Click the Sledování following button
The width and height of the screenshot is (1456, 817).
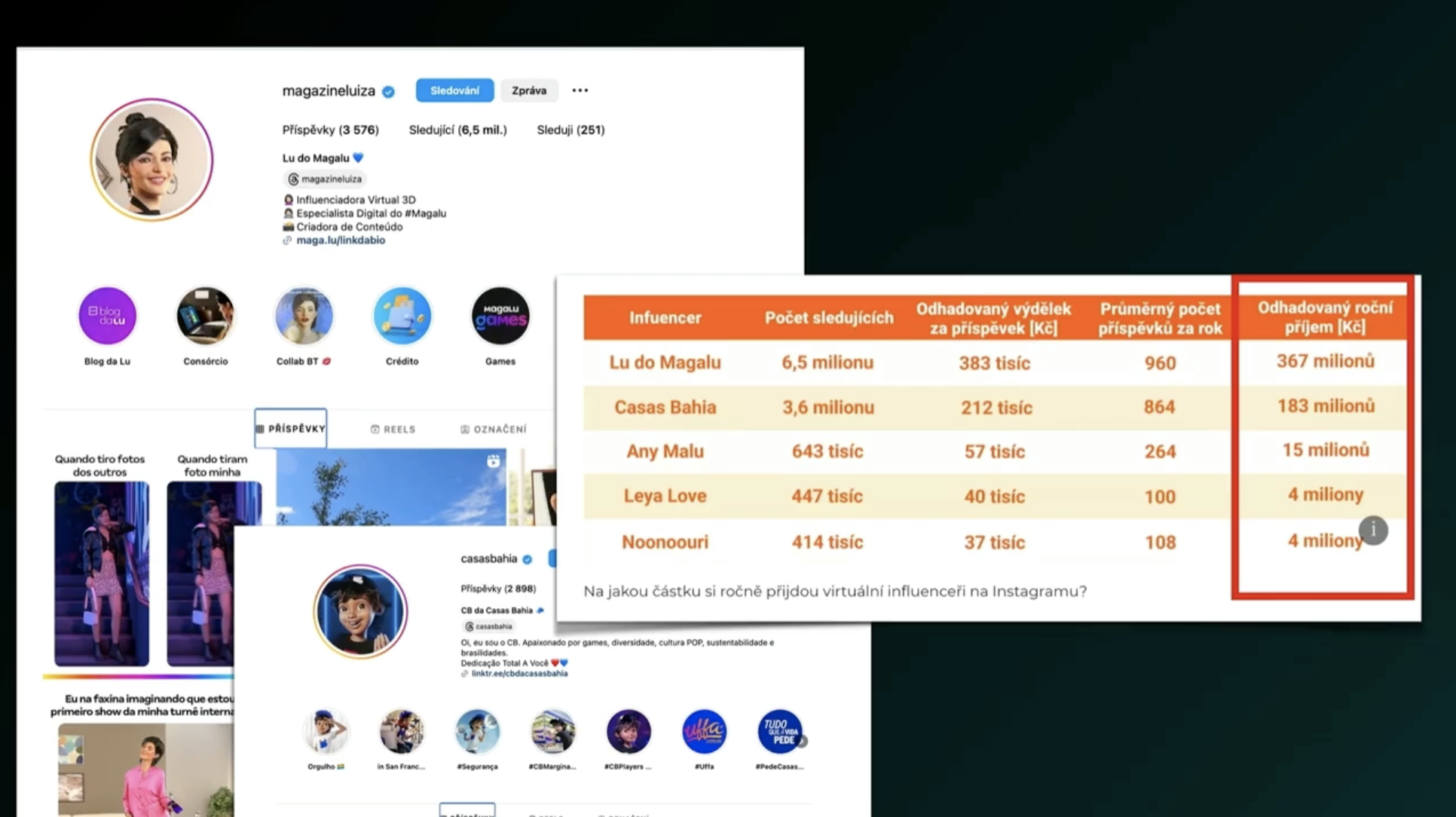(454, 90)
